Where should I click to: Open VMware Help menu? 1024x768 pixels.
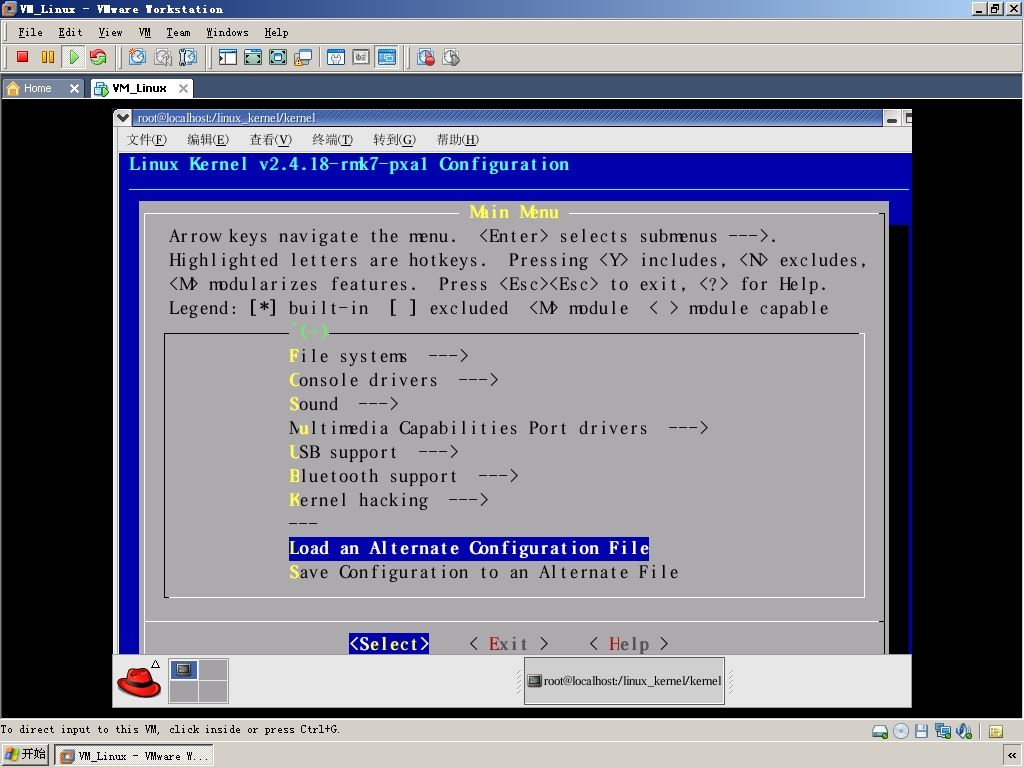[x=276, y=32]
